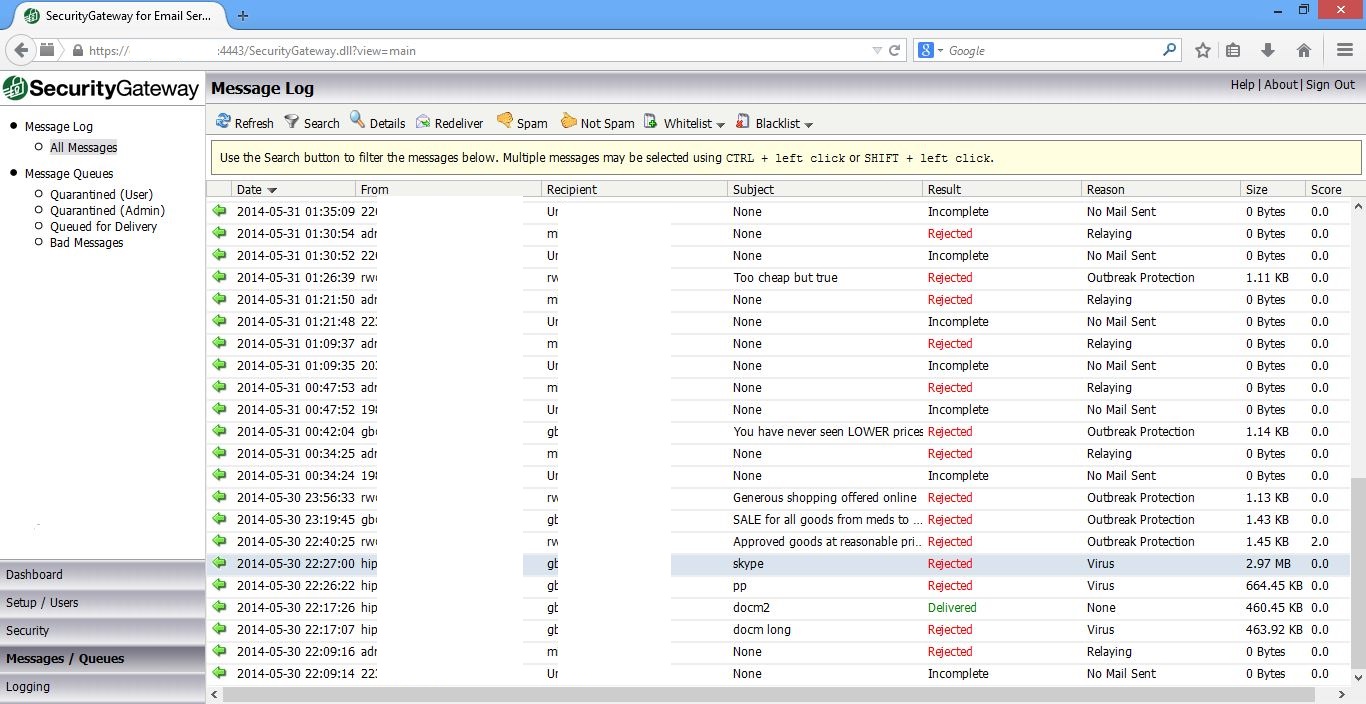Mark message as Spam
This screenshot has height=704, width=1366.
tap(505, 122)
